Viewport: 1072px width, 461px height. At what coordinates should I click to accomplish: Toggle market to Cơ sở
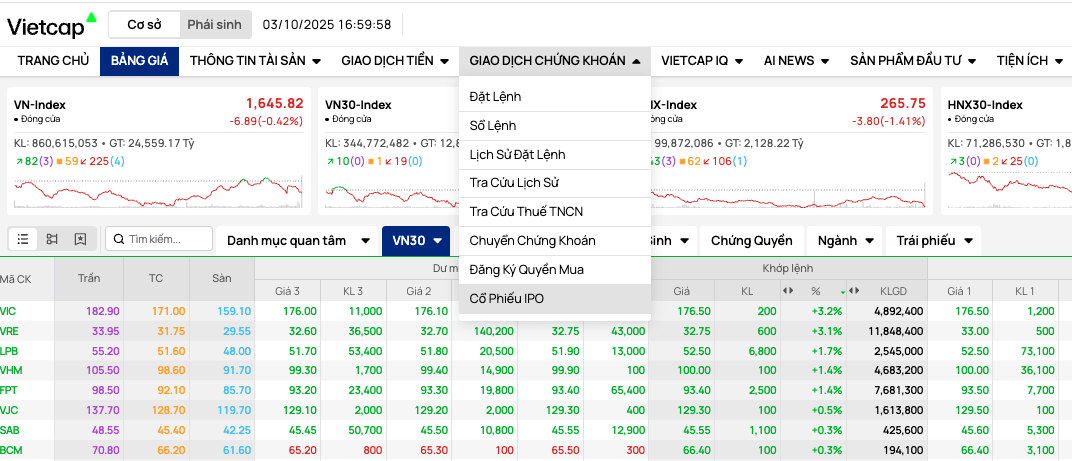tap(144, 24)
